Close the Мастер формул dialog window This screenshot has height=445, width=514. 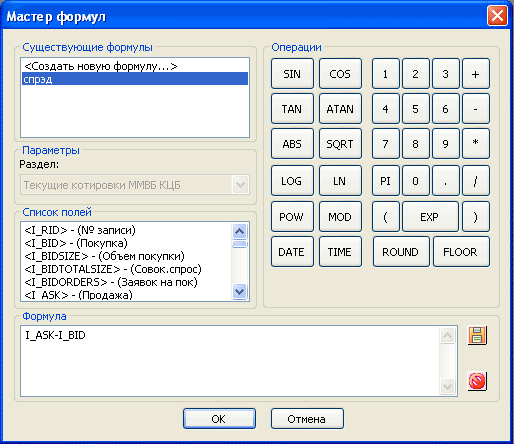click(x=497, y=16)
